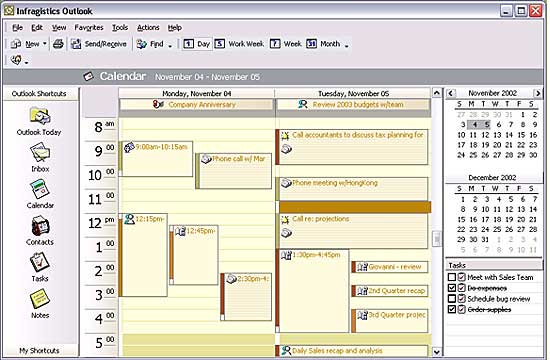Open the File menu

tap(17, 28)
